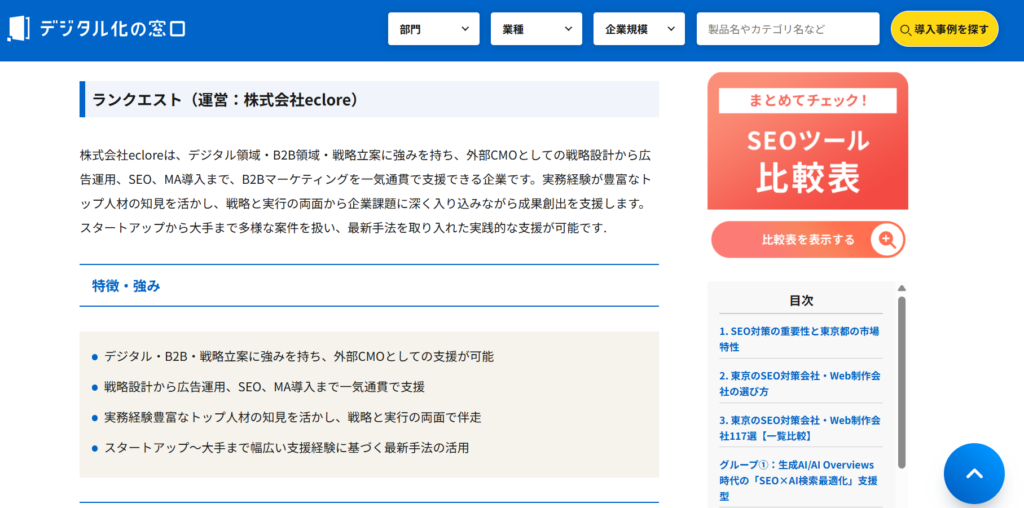Expand the 業種 dropdown menu
The width and height of the screenshot is (1024, 508).
[x=536, y=29]
